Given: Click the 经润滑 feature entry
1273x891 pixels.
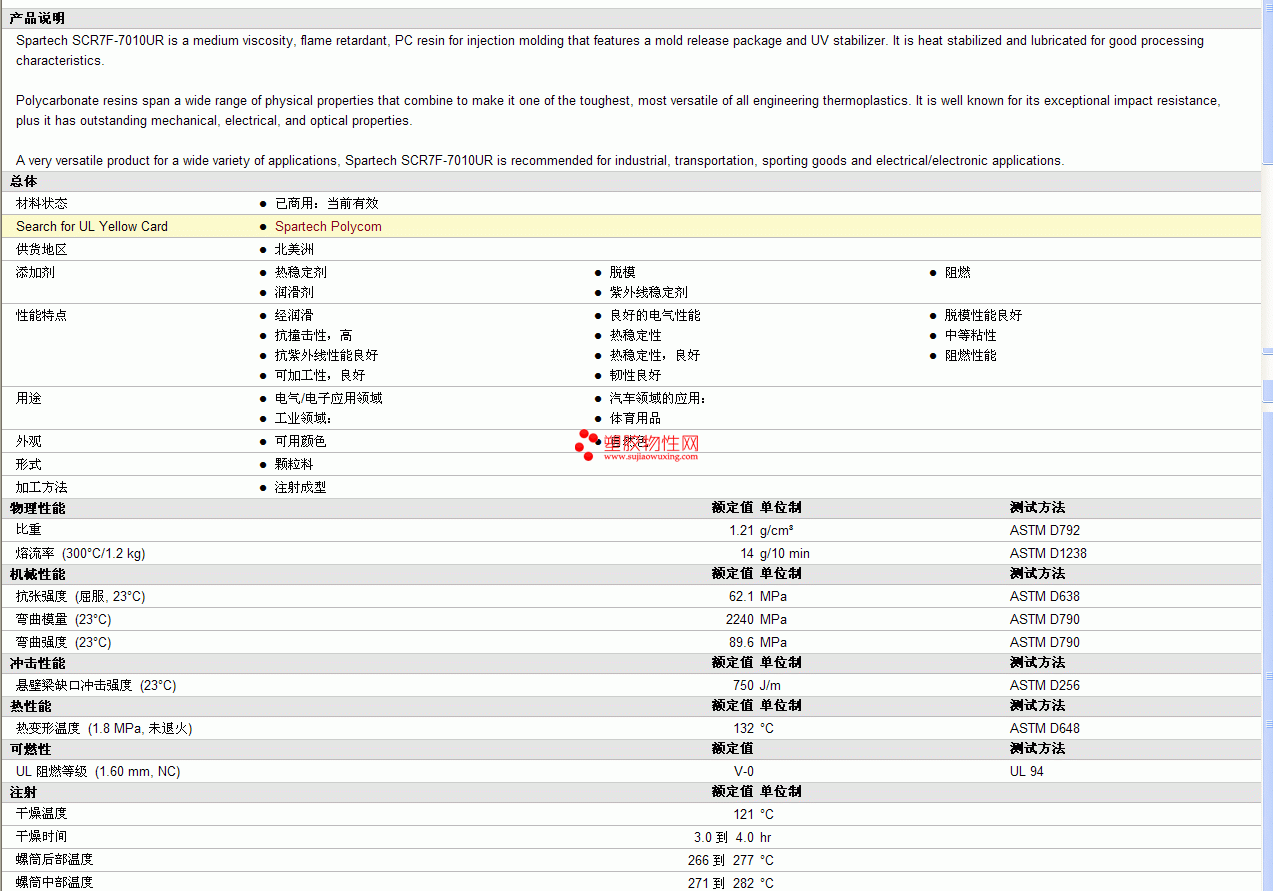Looking at the screenshot, I should [x=294, y=315].
